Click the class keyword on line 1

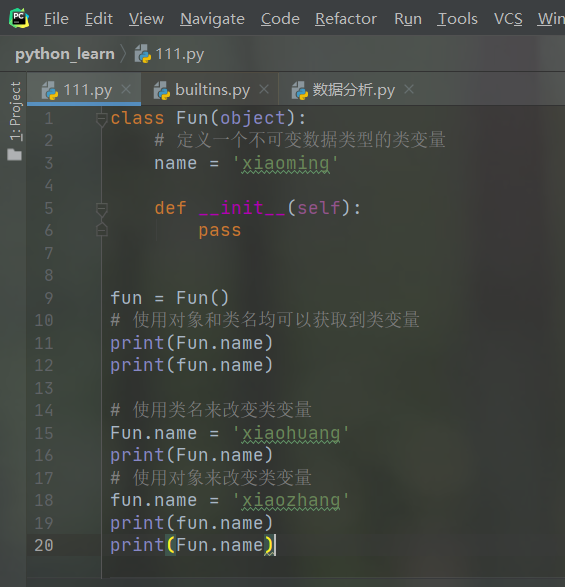pyautogui.click(x=137, y=118)
